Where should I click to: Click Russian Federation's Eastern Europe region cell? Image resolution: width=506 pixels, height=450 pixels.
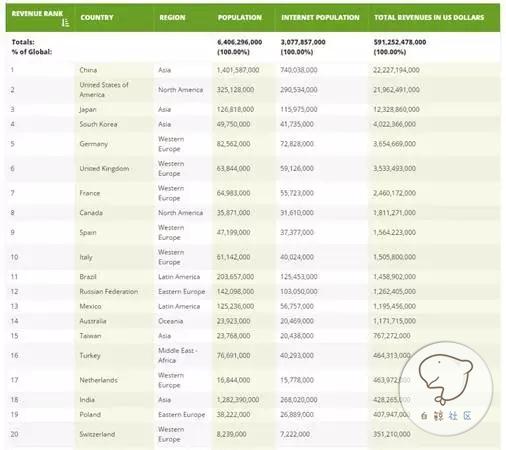click(182, 291)
